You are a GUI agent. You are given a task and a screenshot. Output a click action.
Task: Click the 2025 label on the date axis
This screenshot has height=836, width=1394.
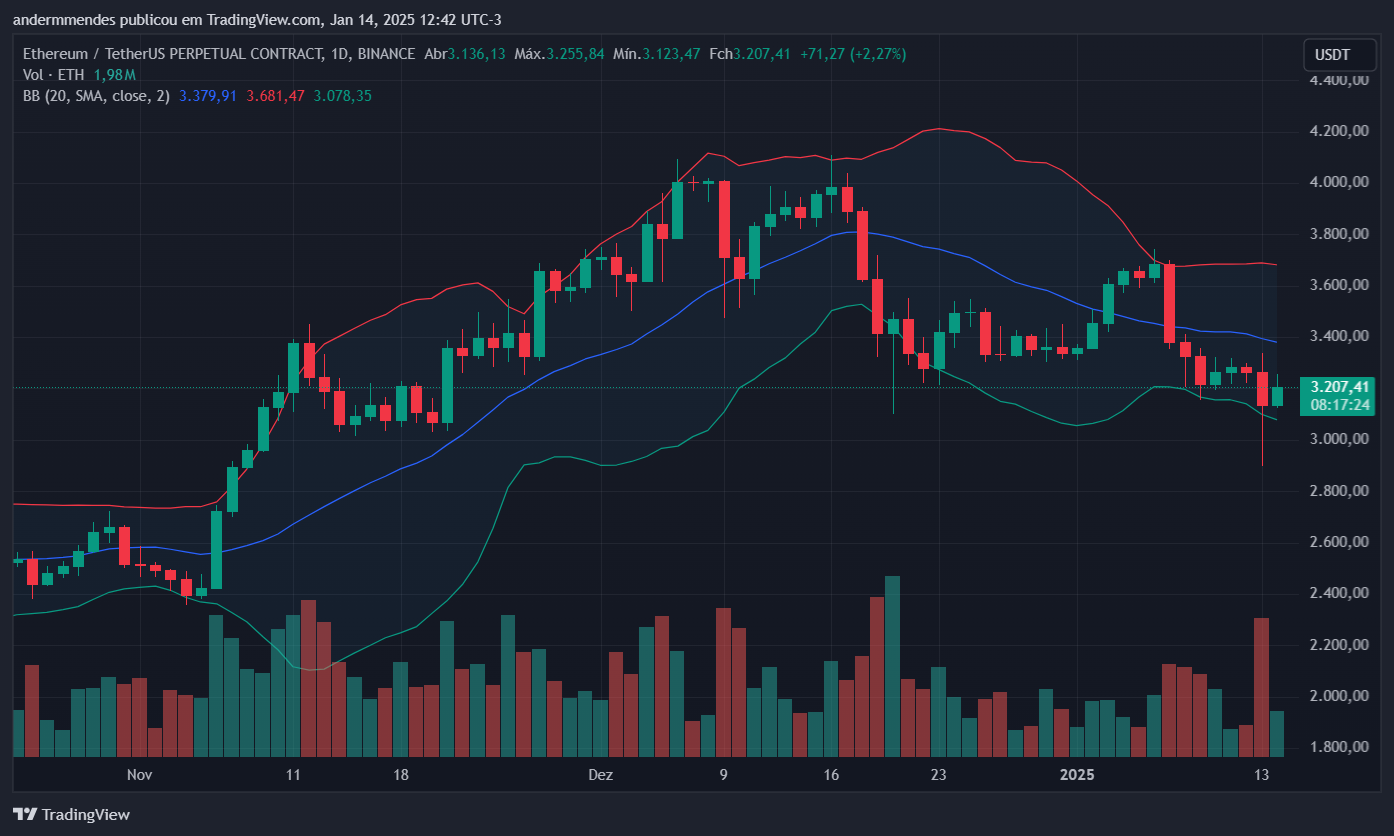click(x=1078, y=775)
